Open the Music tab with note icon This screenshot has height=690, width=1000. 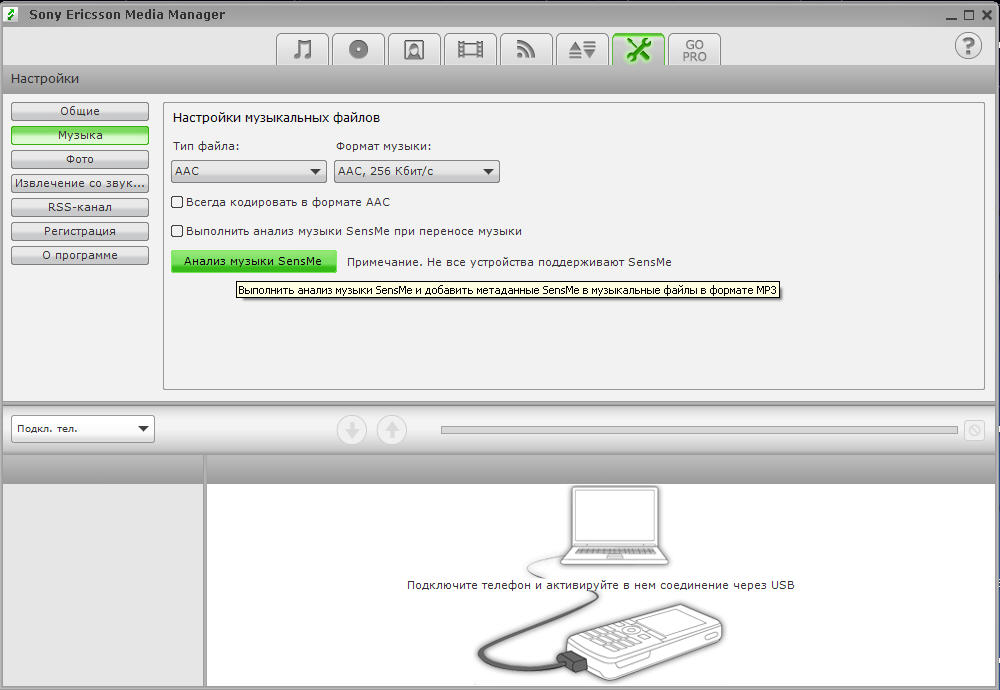[x=302, y=49]
